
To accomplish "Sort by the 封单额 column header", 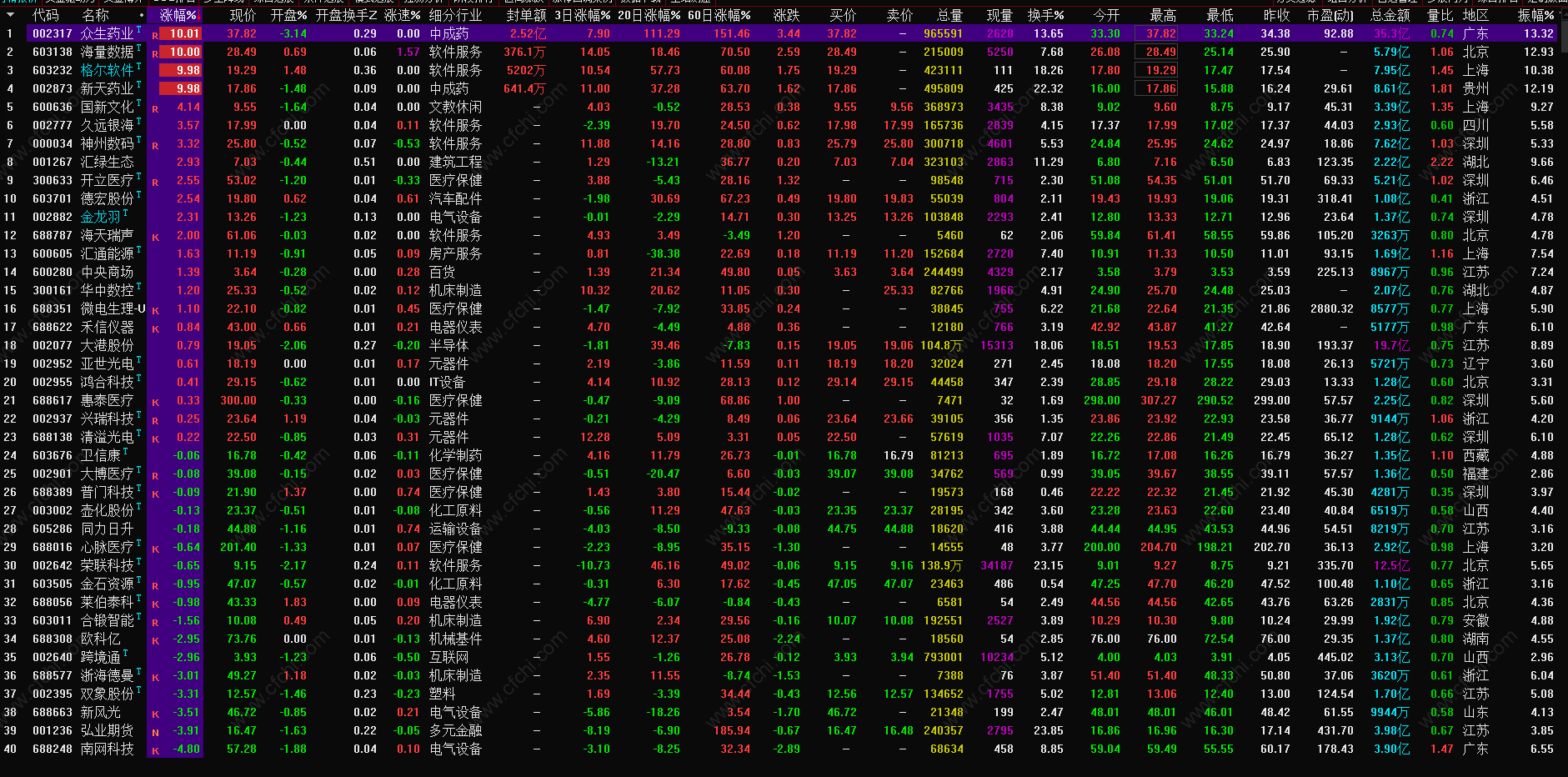I will pyautogui.click(x=526, y=15).
